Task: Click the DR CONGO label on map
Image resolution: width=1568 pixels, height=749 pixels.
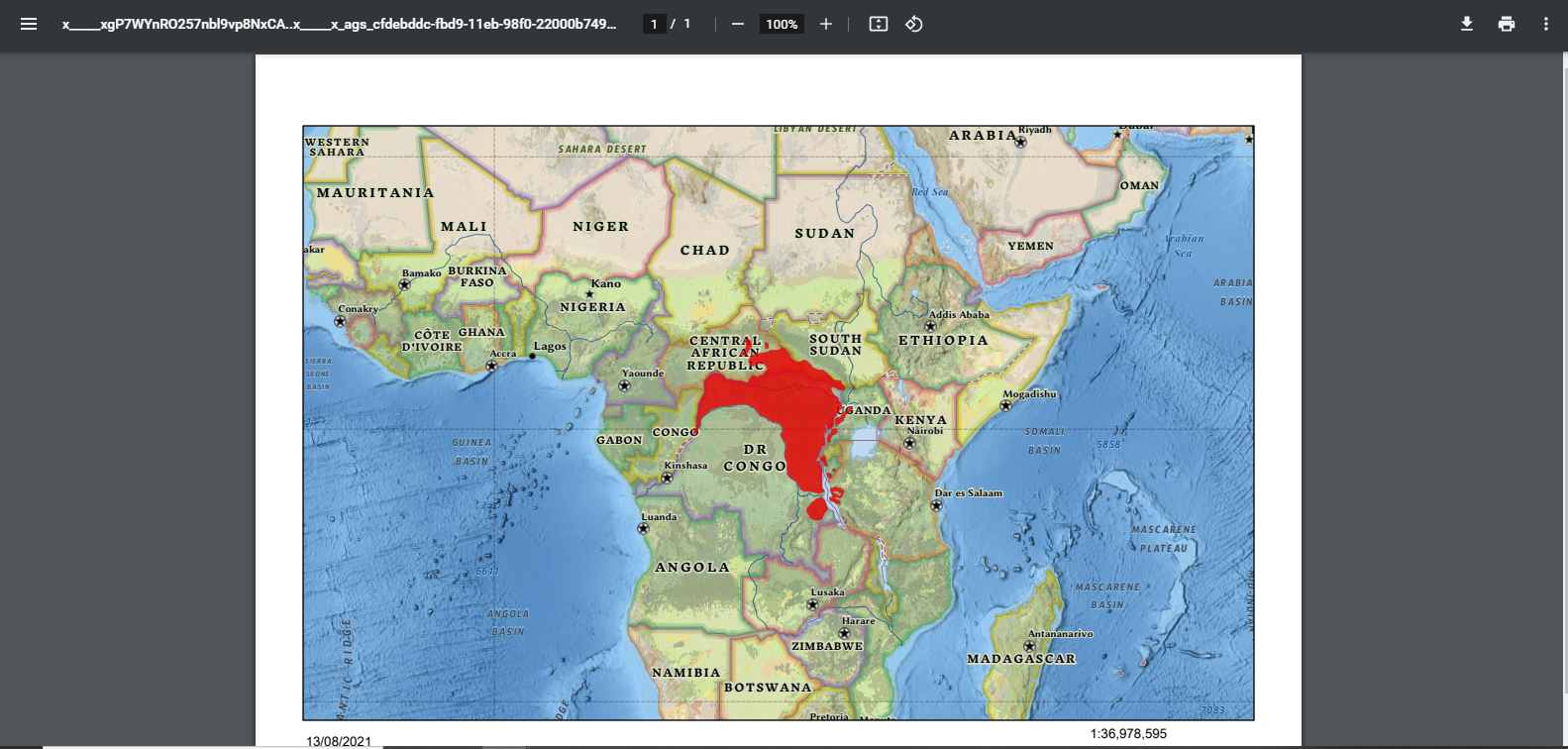Action: tap(755, 458)
